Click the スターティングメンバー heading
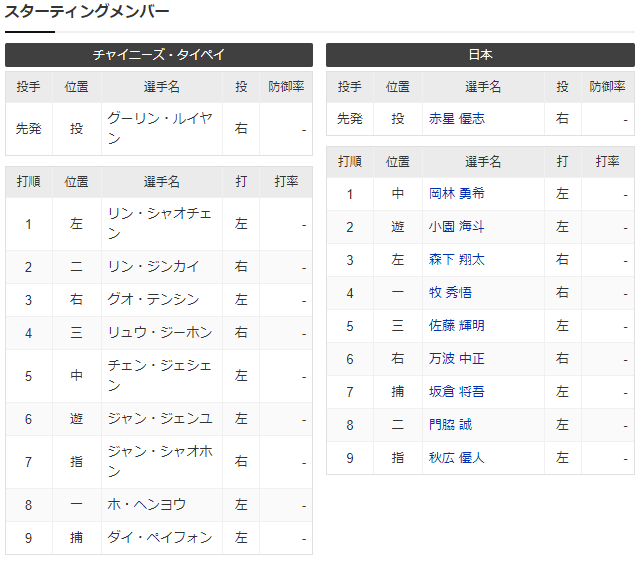 click(87, 11)
